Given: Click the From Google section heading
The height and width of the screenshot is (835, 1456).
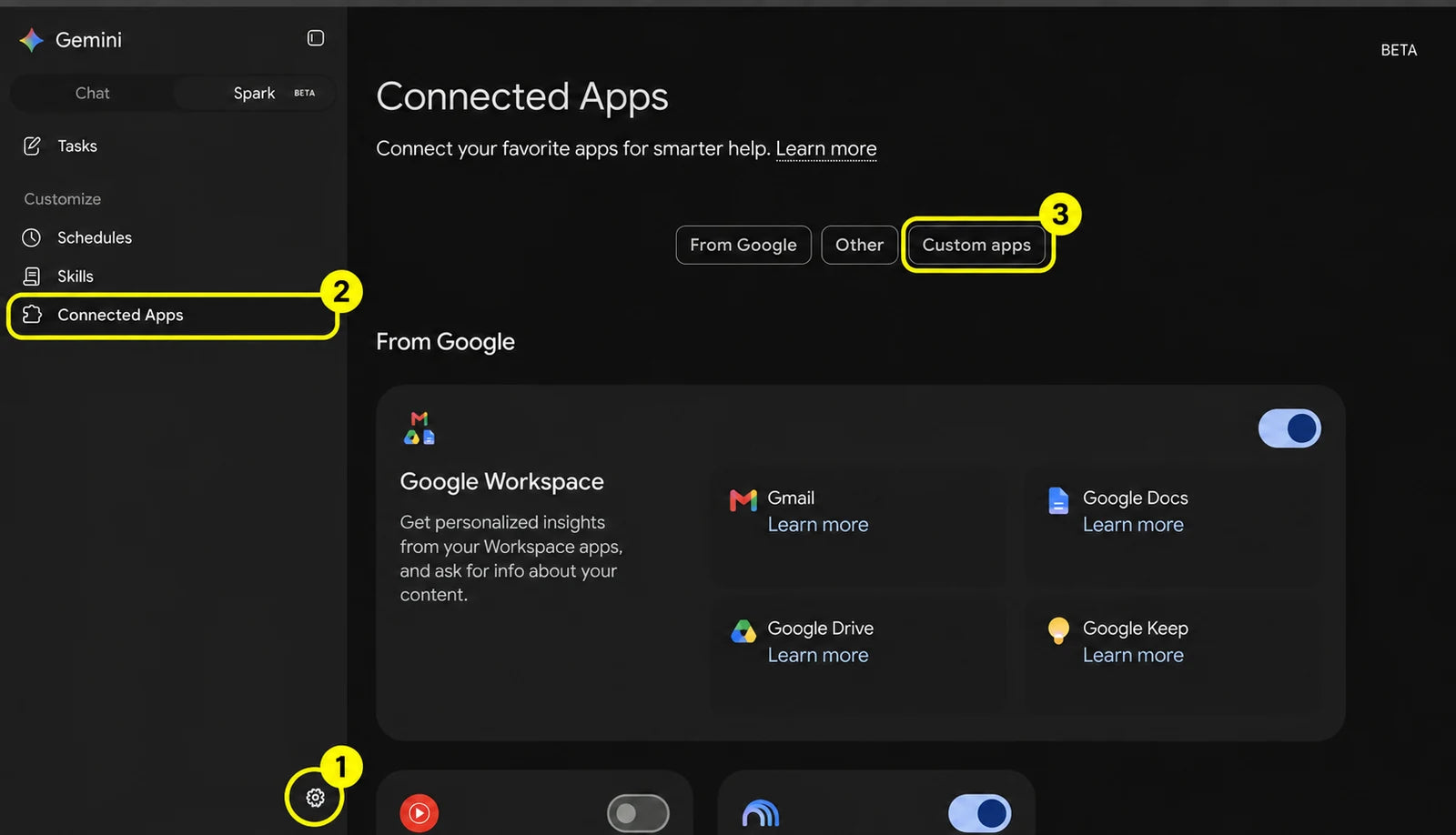Looking at the screenshot, I should (x=445, y=342).
